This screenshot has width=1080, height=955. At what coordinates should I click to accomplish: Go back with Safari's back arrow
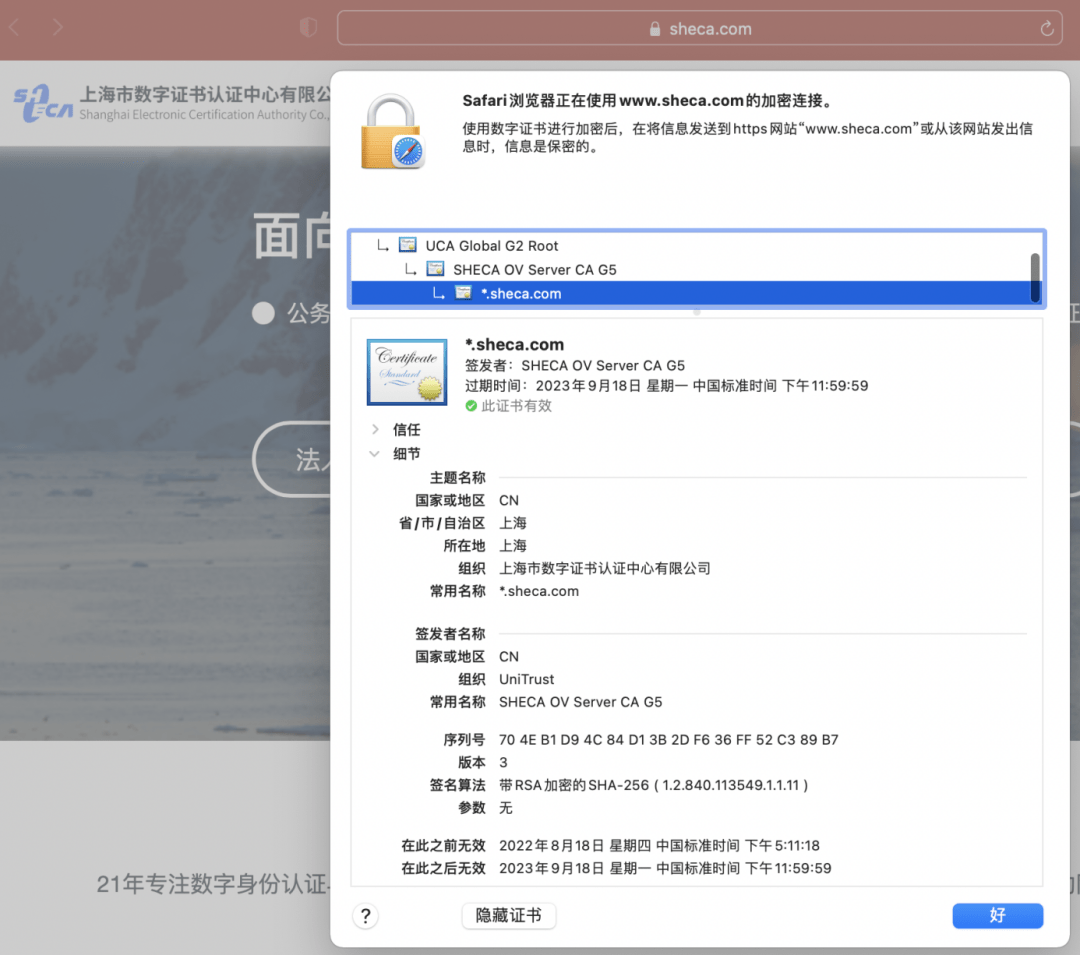click(14, 28)
